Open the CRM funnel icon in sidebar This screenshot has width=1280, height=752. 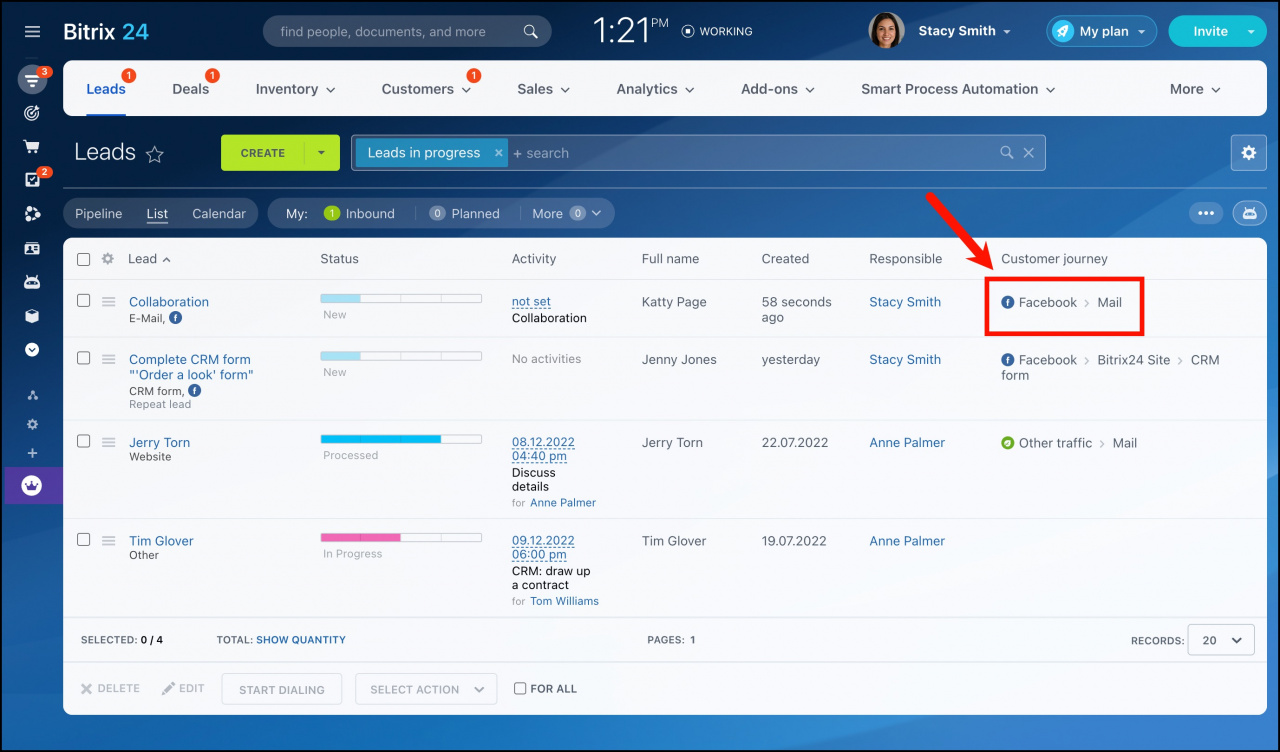pos(32,80)
